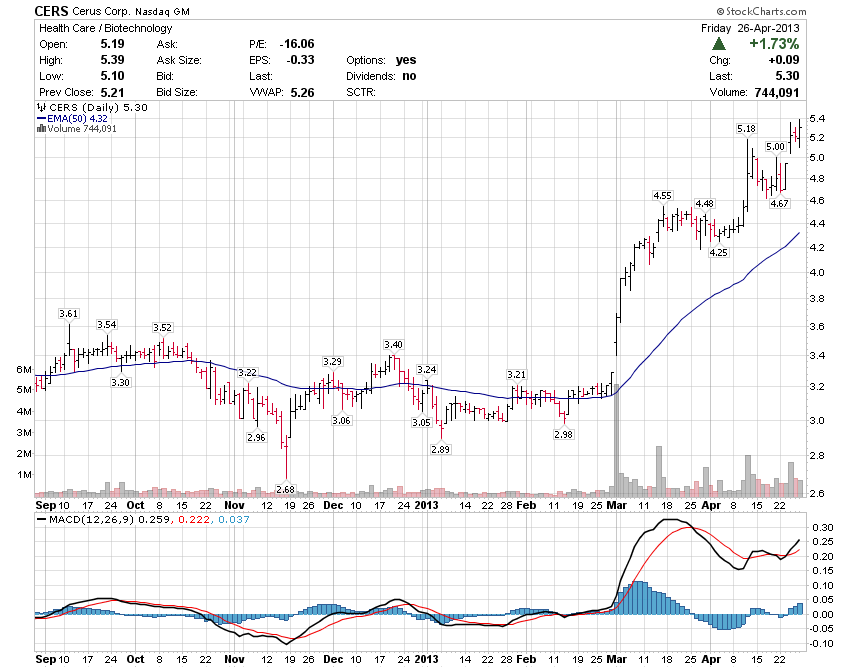Click the VWAP value 5.26
This screenshot has width=850, height=668.
point(302,93)
